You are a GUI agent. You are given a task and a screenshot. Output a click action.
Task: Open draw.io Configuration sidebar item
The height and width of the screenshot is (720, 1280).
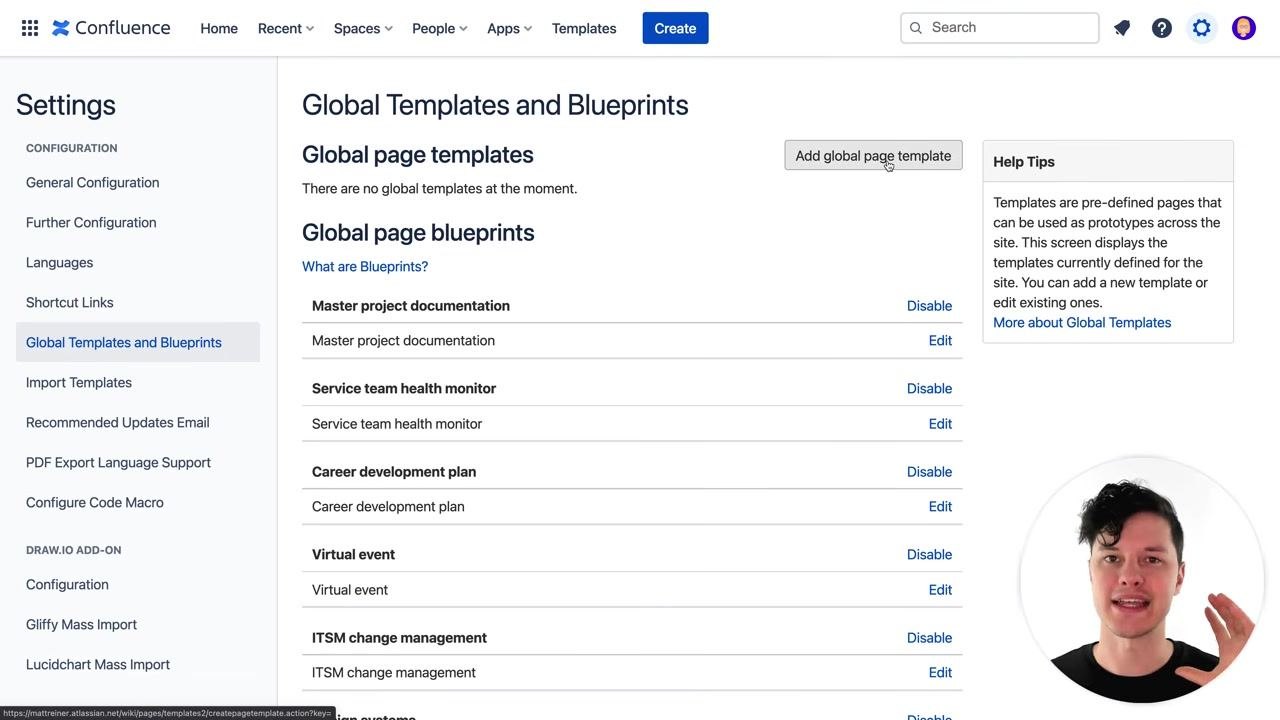[67, 584]
